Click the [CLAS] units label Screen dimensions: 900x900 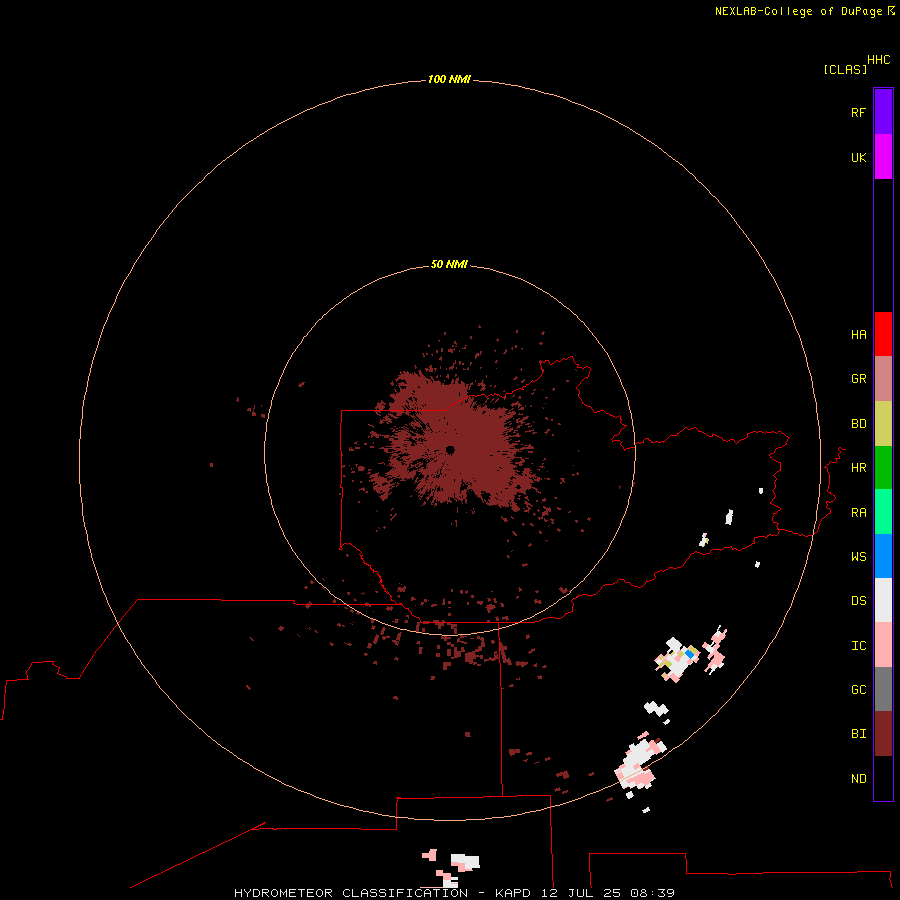pyautogui.click(x=845, y=69)
